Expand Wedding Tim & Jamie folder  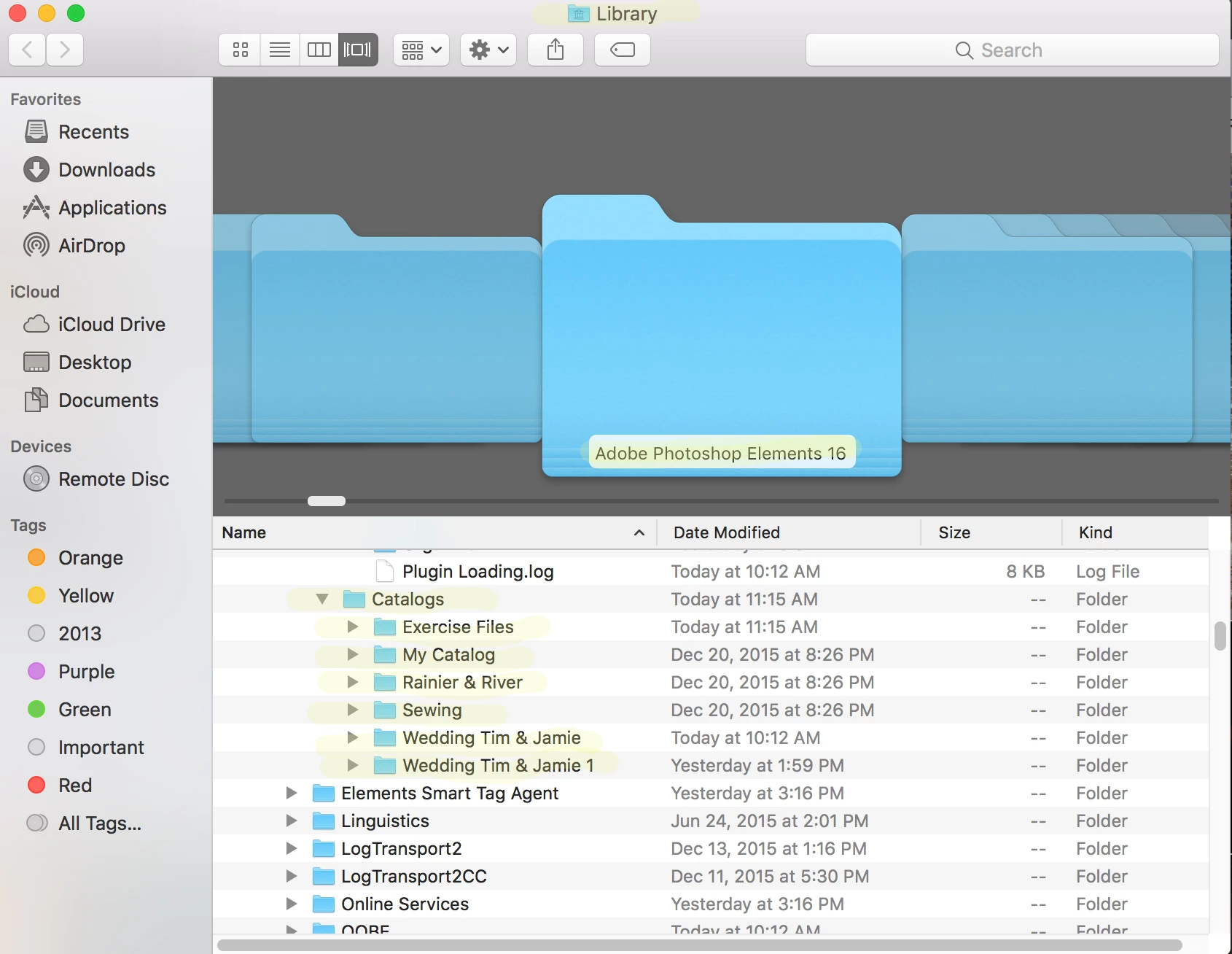(353, 737)
